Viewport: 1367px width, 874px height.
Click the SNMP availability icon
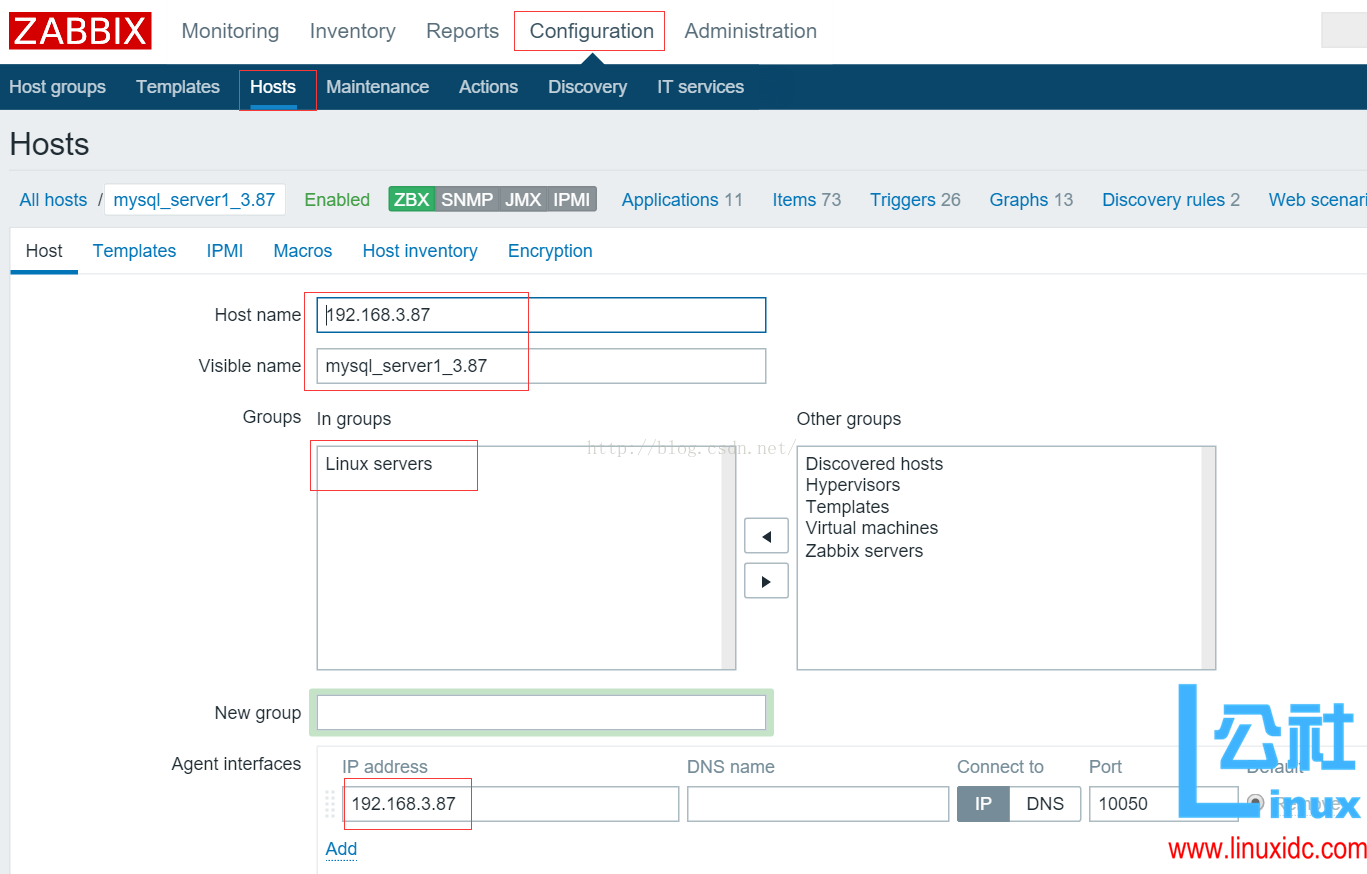coord(467,199)
